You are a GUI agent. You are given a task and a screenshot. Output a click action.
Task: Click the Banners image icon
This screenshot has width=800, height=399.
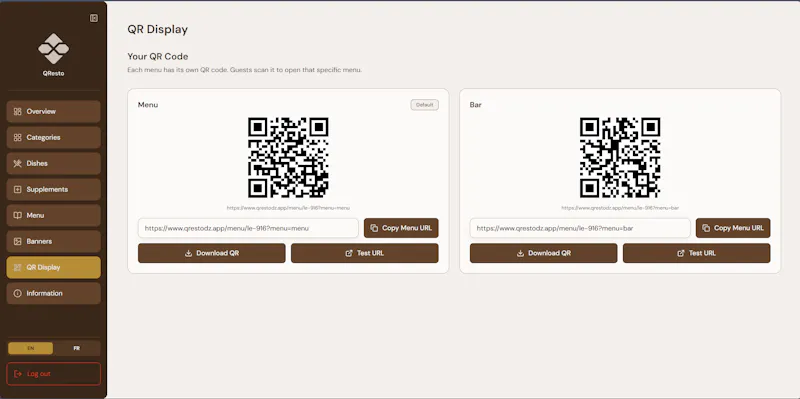[17, 241]
